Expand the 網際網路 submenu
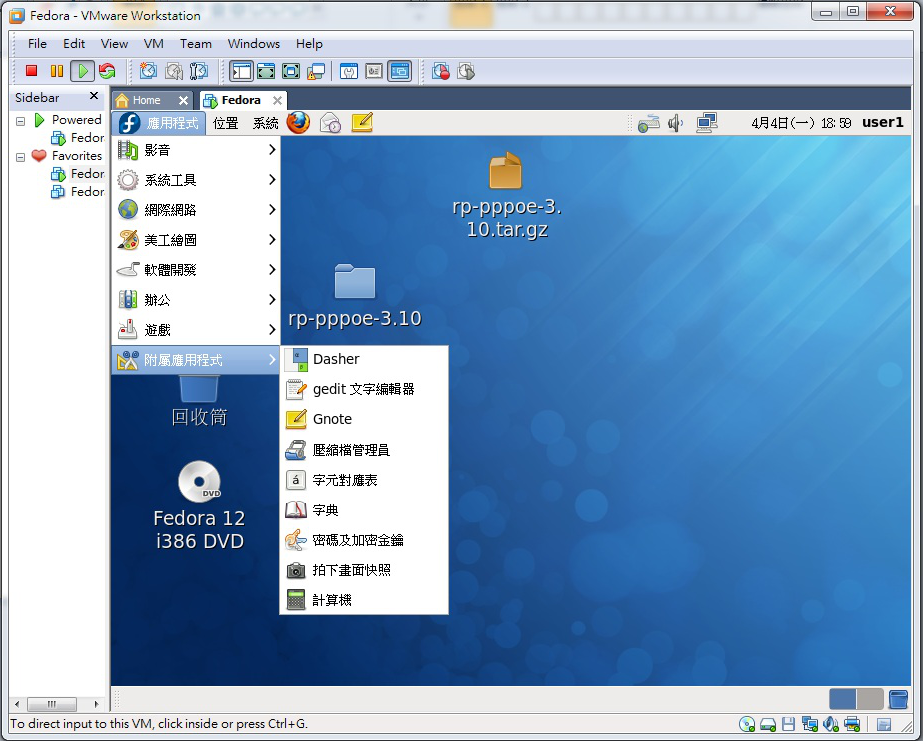 click(196, 210)
